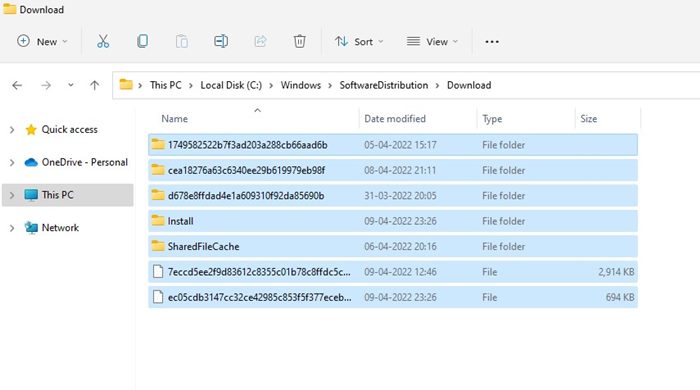Open recent locations chevron dropdown
Image resolution: width=700 pixels, height=390 pixels.
tap(71, 85)
